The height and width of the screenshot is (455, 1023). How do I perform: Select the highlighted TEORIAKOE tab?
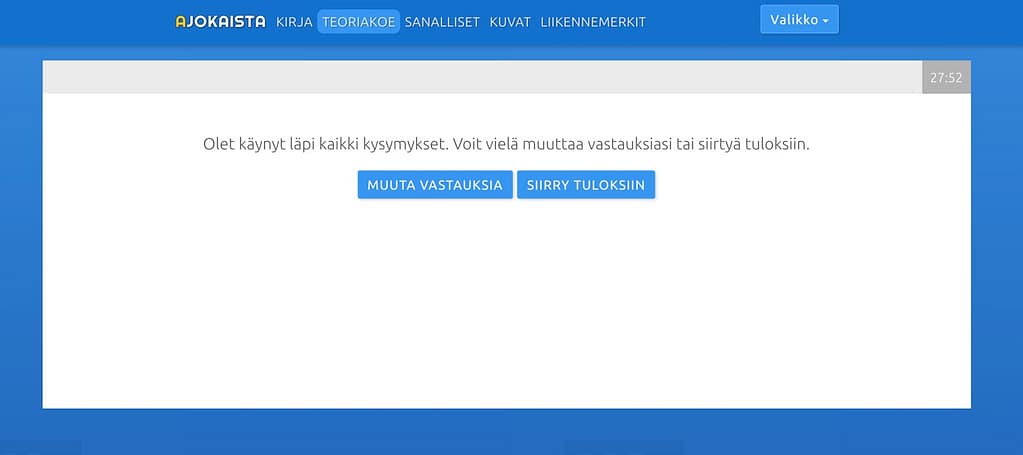tap(358, 21)
